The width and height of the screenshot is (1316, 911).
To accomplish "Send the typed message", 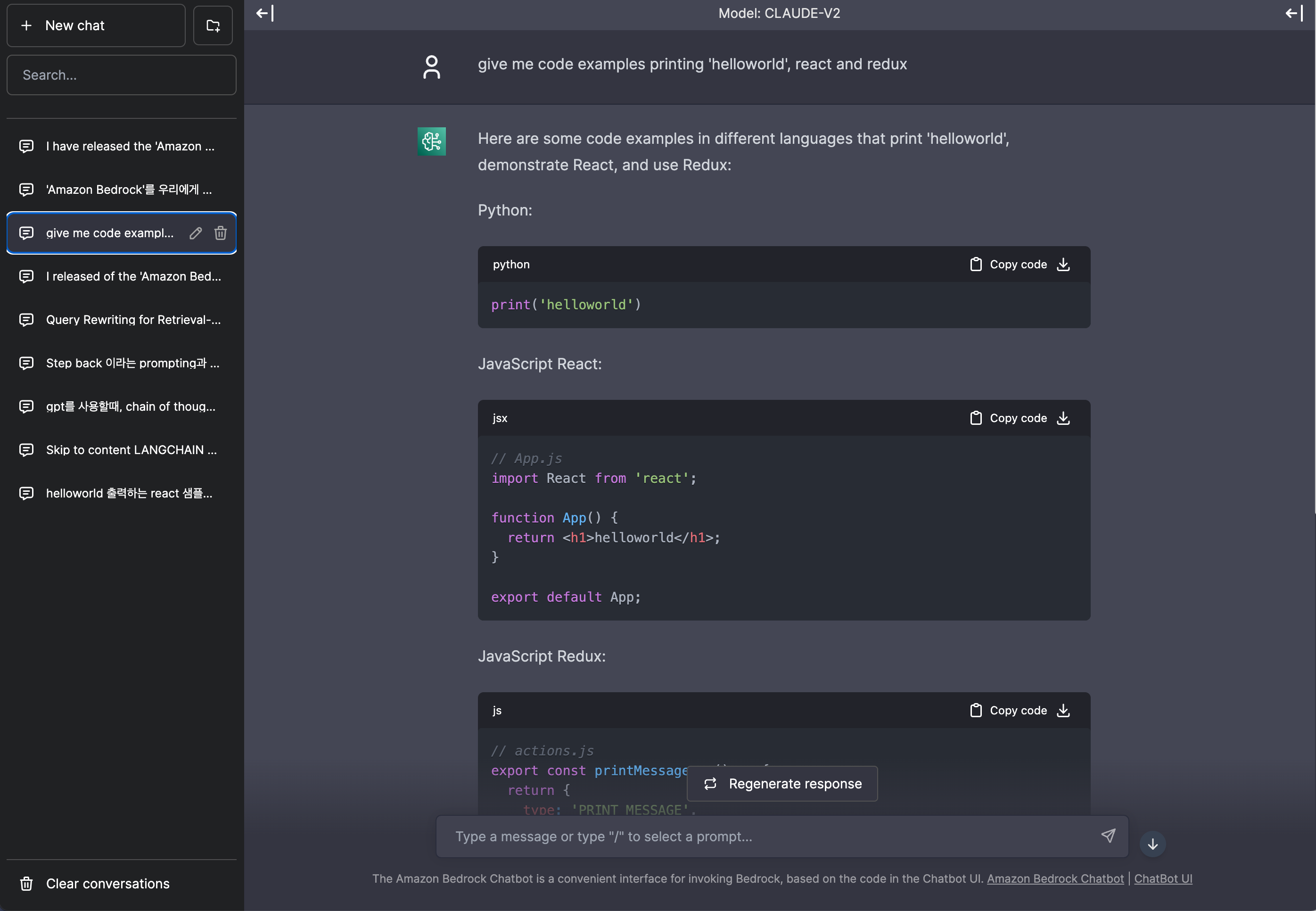I will click(1108, 836).
